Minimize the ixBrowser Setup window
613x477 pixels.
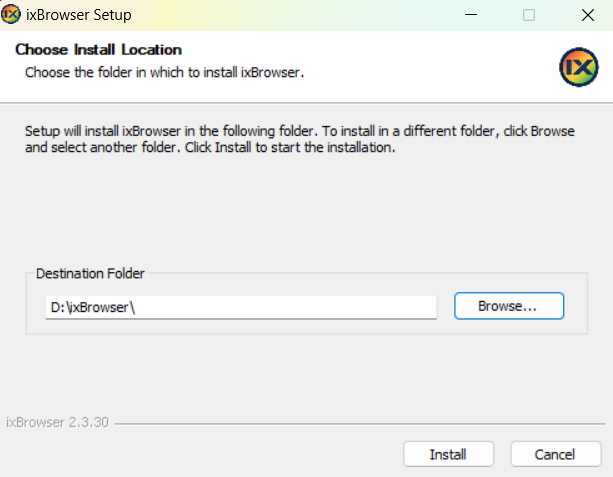471,15
